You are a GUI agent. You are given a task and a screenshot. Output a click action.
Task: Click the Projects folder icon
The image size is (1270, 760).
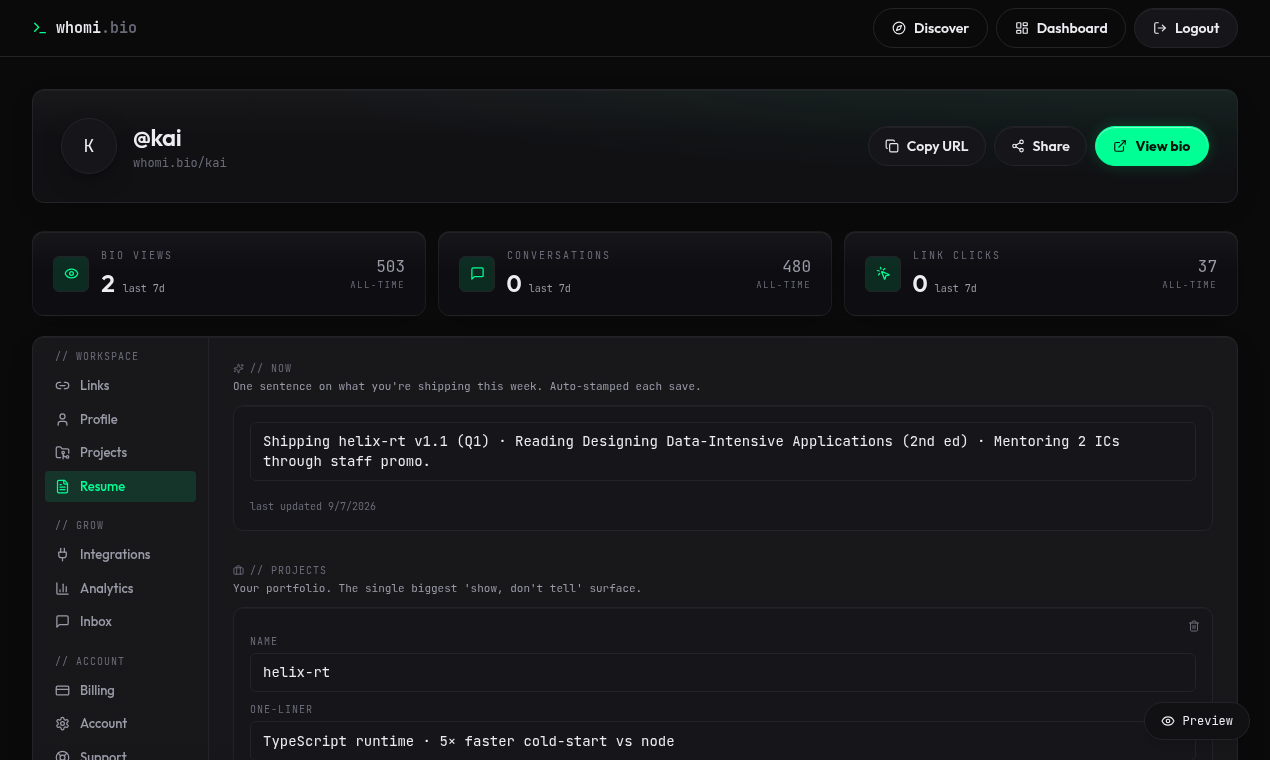coord(62,452)
